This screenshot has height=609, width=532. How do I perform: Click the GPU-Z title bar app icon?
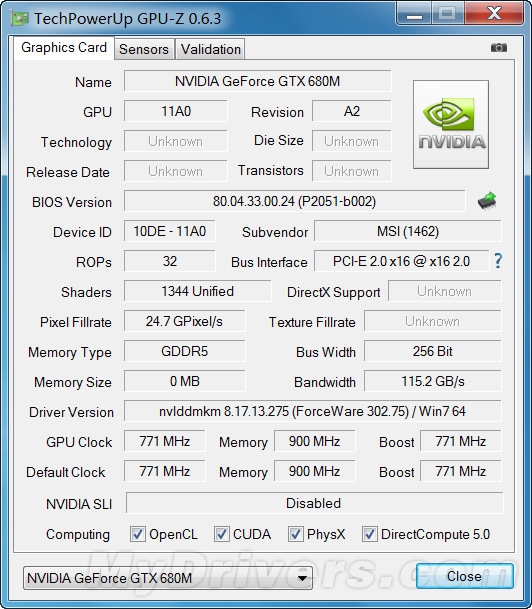[20, 18]
